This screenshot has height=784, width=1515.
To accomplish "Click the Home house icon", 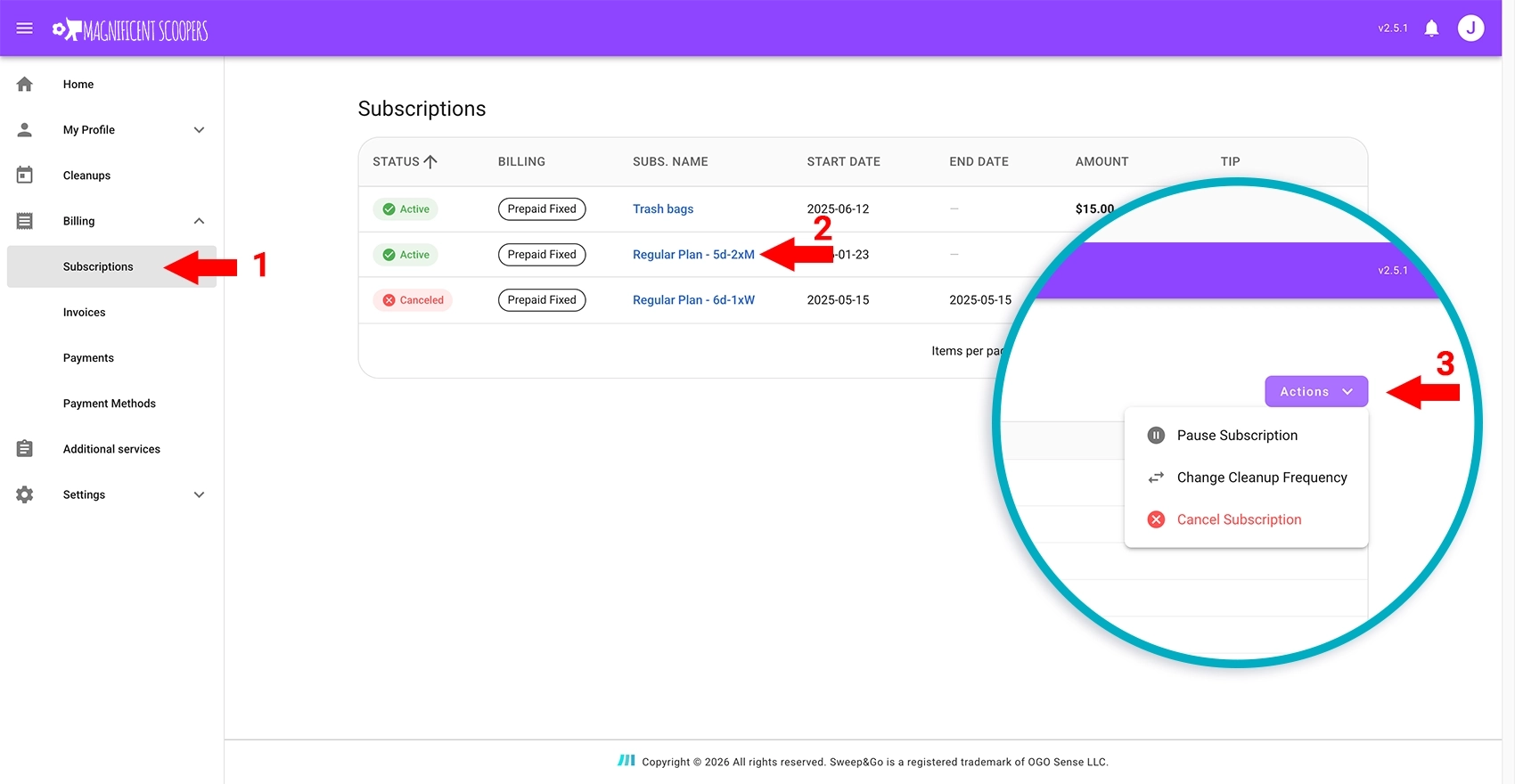I will pyautogui.click(x=25, y=85).
